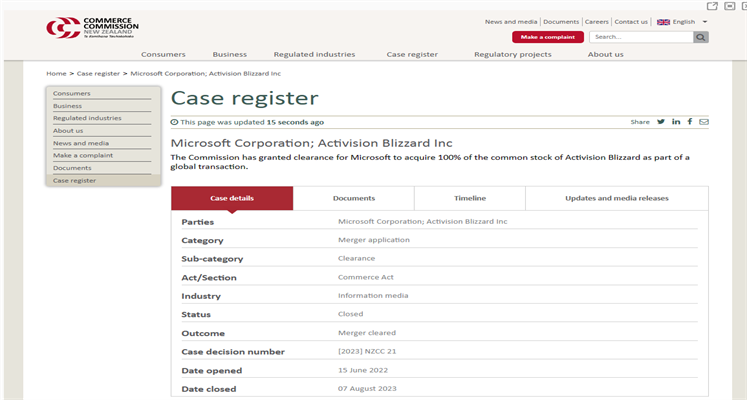This screenshot has height=400, width=747.
Task: Select Business in left sidebar
Action: tap(67, 106)
